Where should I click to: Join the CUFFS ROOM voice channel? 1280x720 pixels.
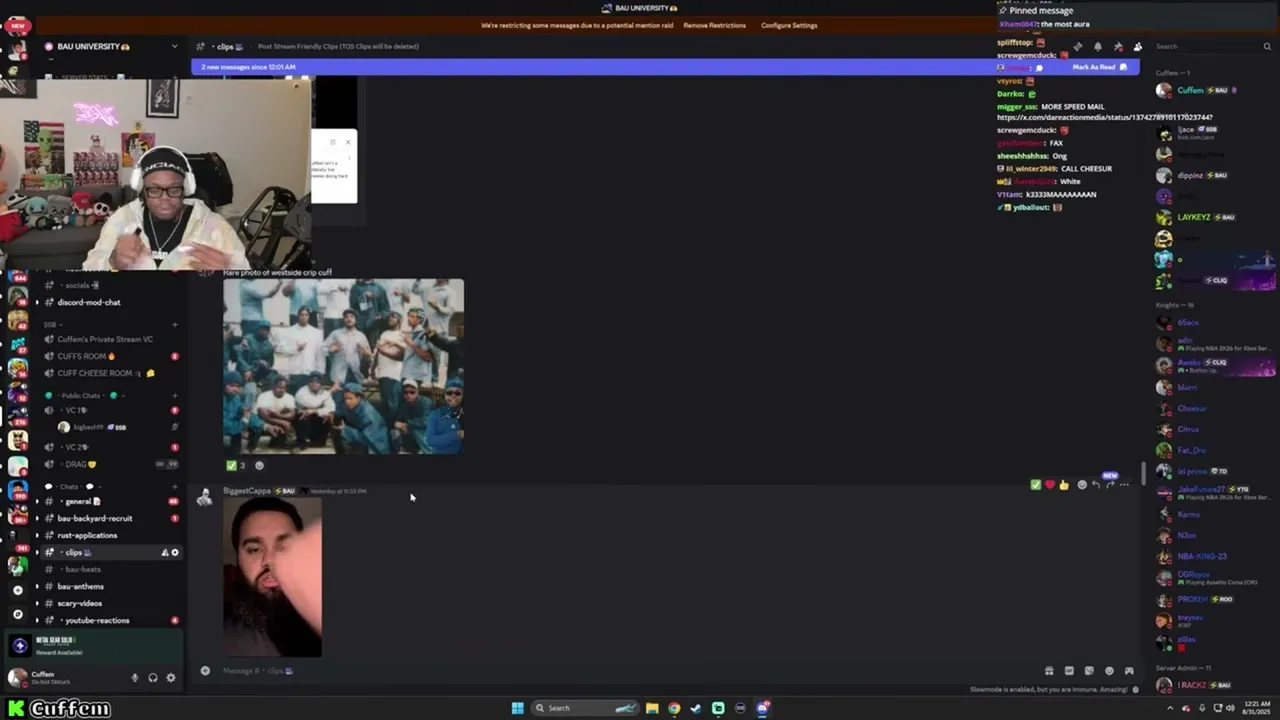(x=110, y=356)
